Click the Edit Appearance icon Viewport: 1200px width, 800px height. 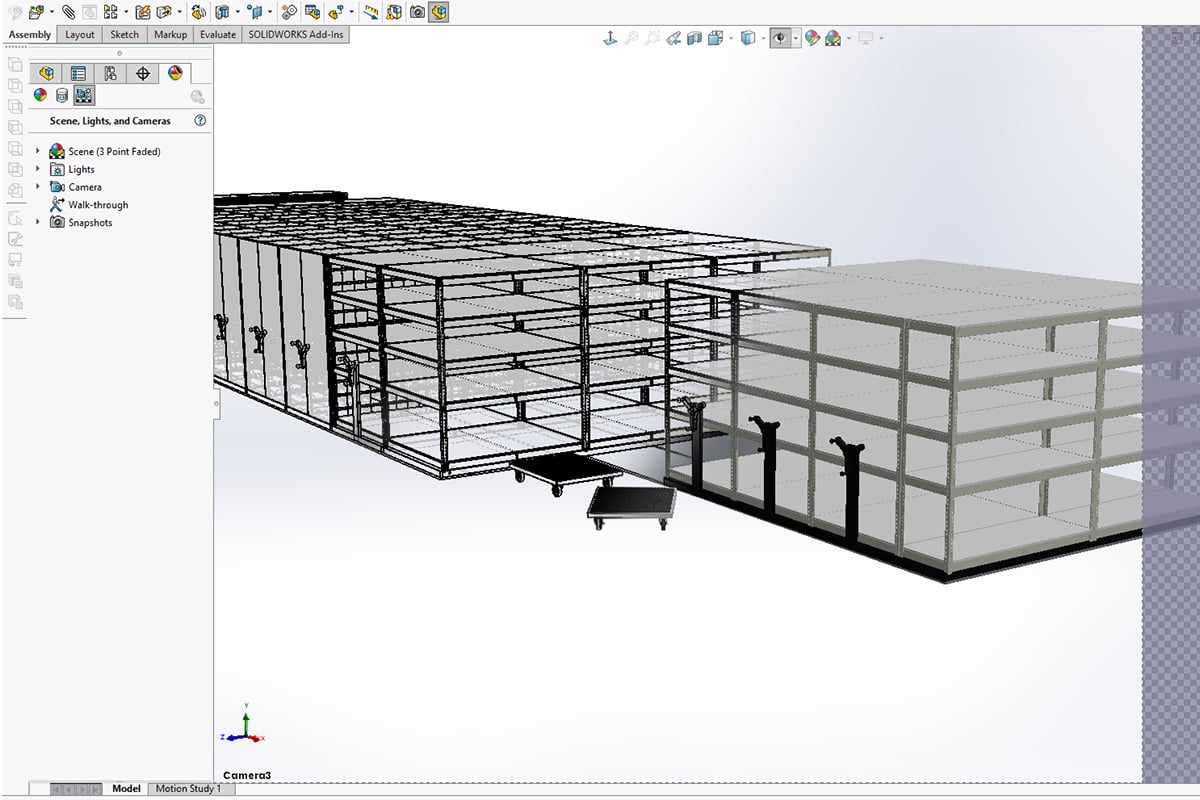point(812,38)
